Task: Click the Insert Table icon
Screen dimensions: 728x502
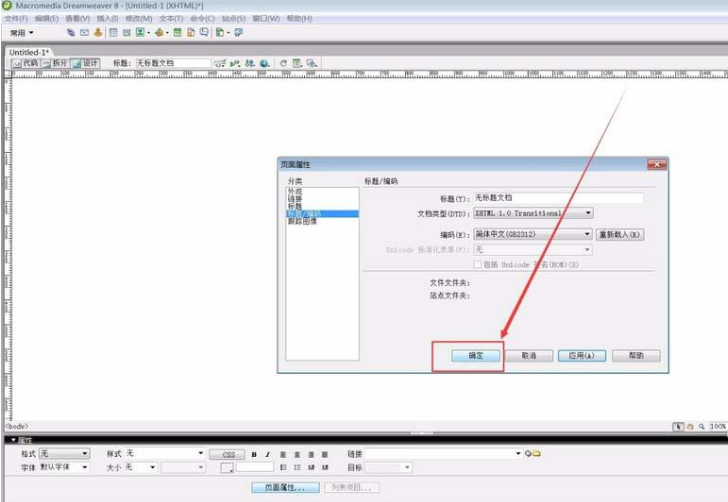Action: [x=113, y=33]
